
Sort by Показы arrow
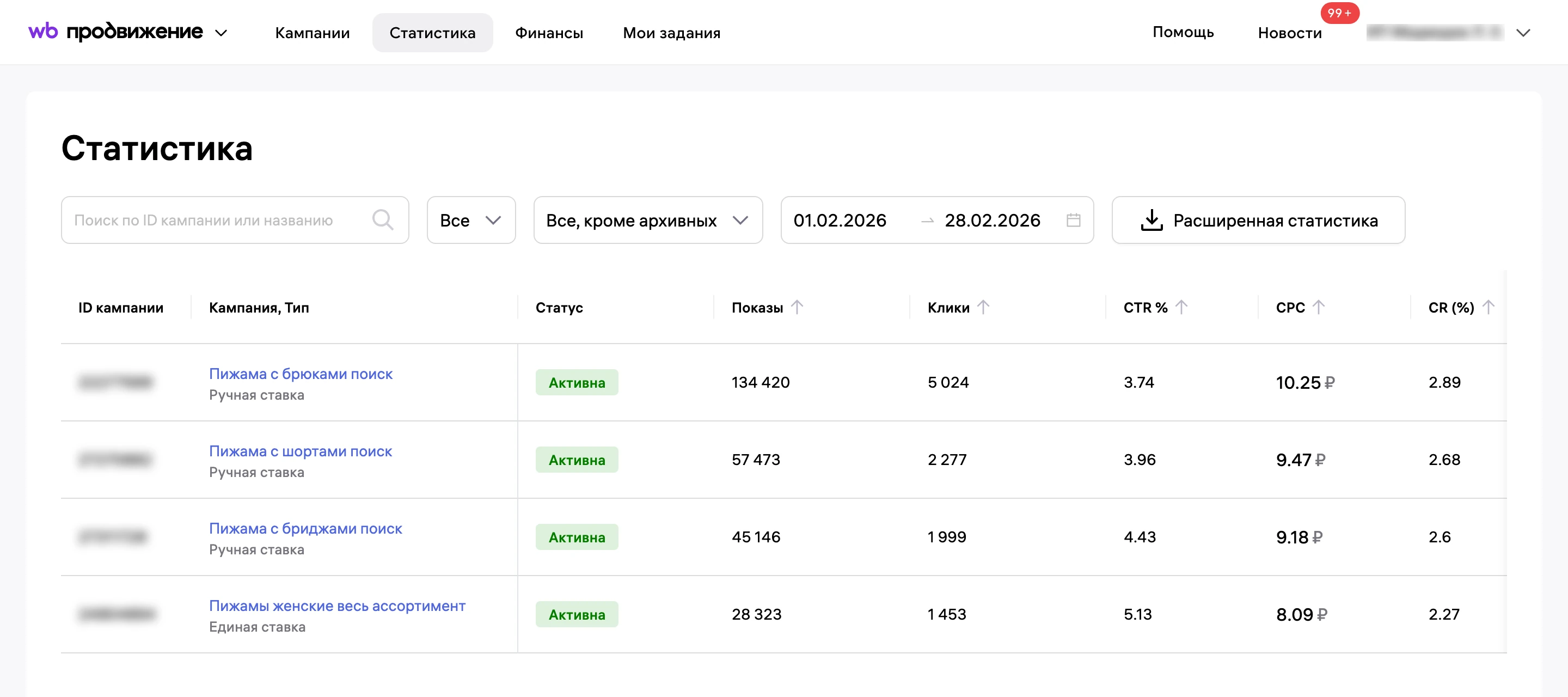(x=797, y=308)
